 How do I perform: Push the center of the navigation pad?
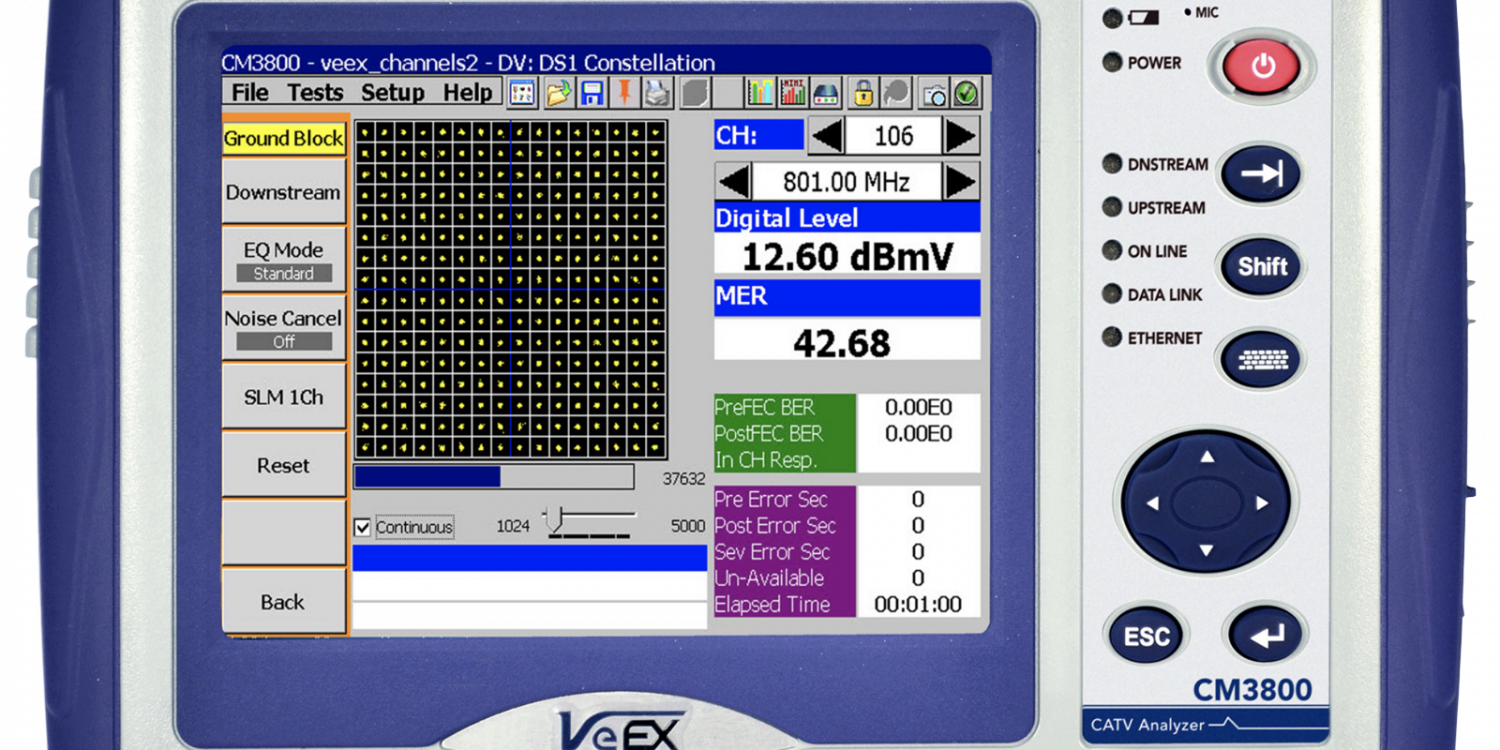click(x=1207, y=503)
